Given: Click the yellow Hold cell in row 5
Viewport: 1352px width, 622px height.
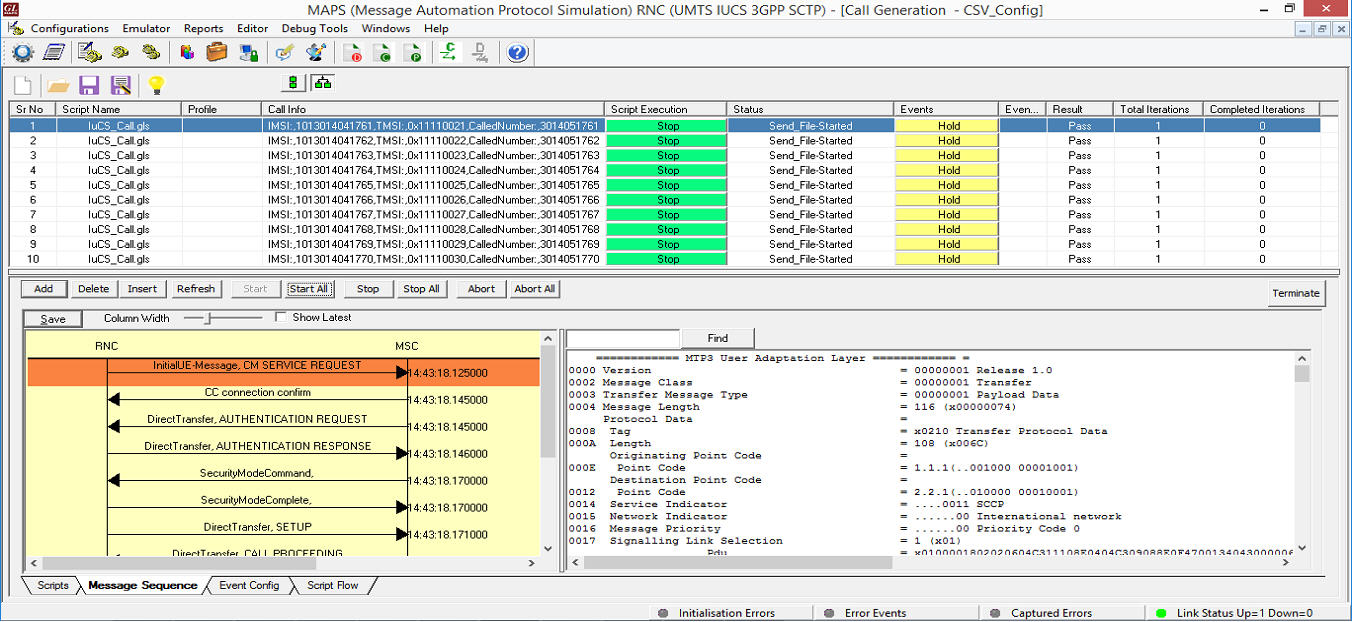Looking at the screenshot, I should (x=948, y=185).
